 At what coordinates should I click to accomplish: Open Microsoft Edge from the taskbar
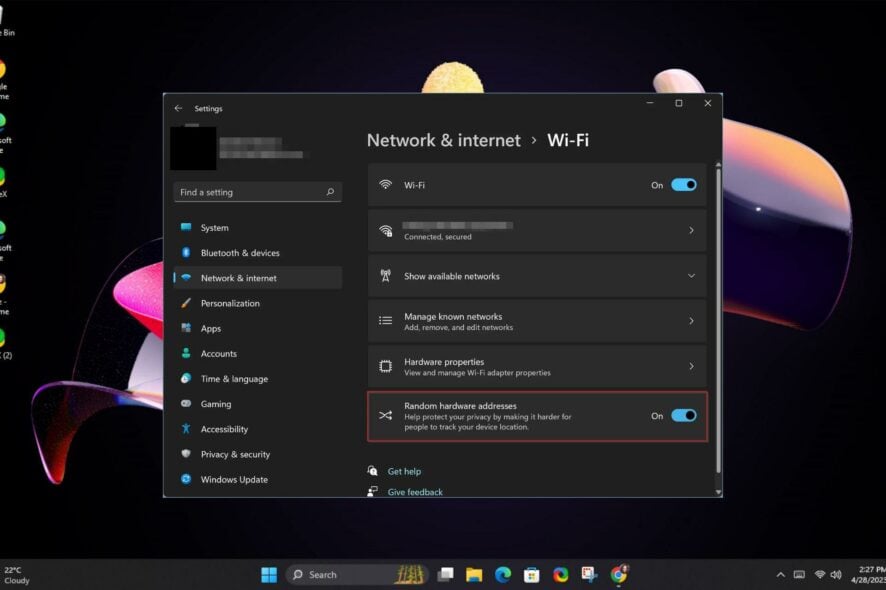(x=502, y=575)
